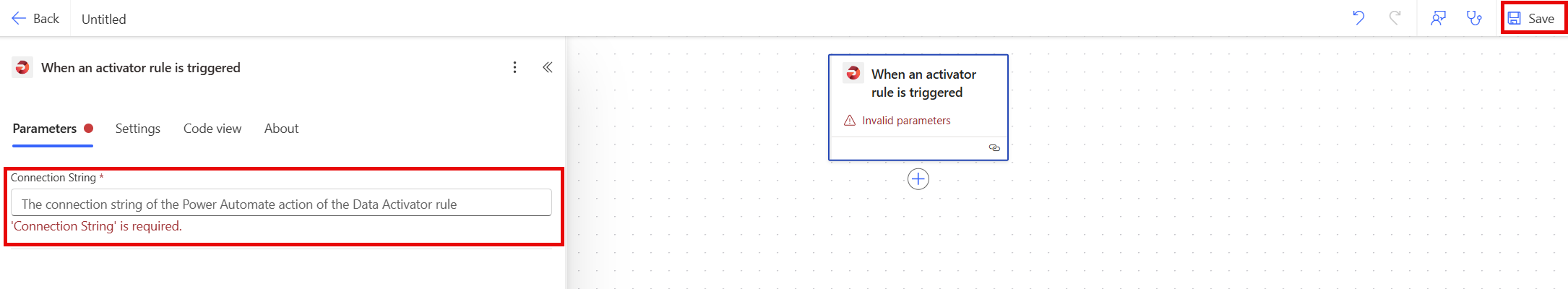Open the Code view tab
This screenshot has height=289, width=1568.
pyautogui.click(x=212, y=129)
